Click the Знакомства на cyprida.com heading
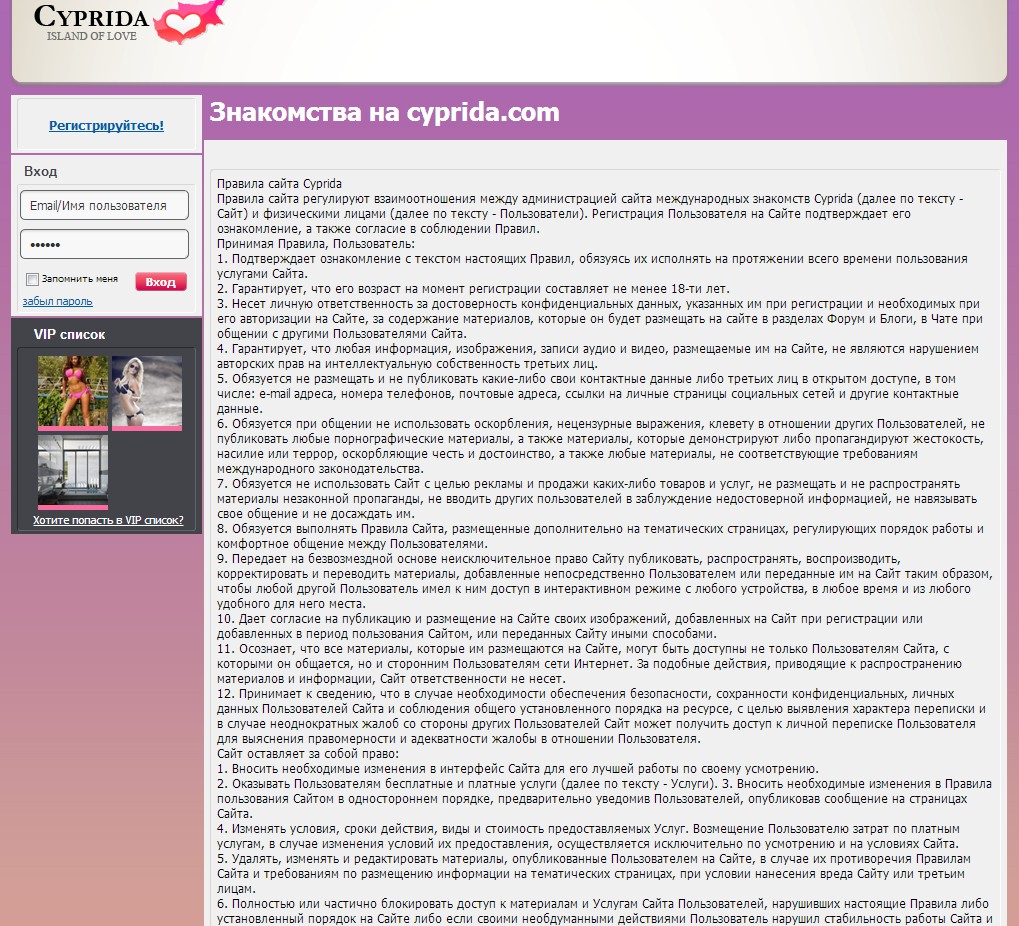The image size is (1019, 926). tap(384, 112)
